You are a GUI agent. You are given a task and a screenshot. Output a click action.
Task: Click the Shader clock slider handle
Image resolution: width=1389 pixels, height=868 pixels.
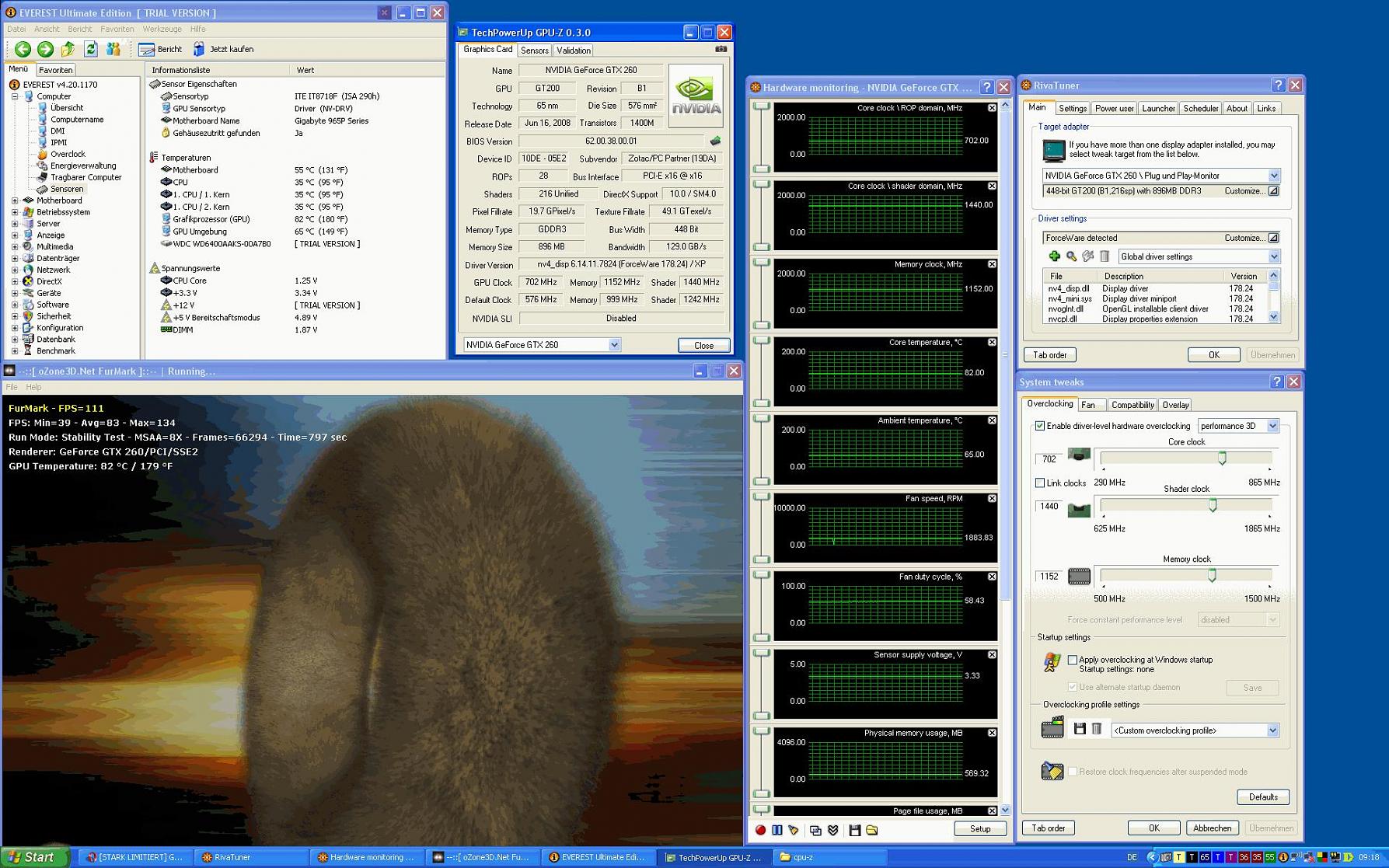[1213, 505]
